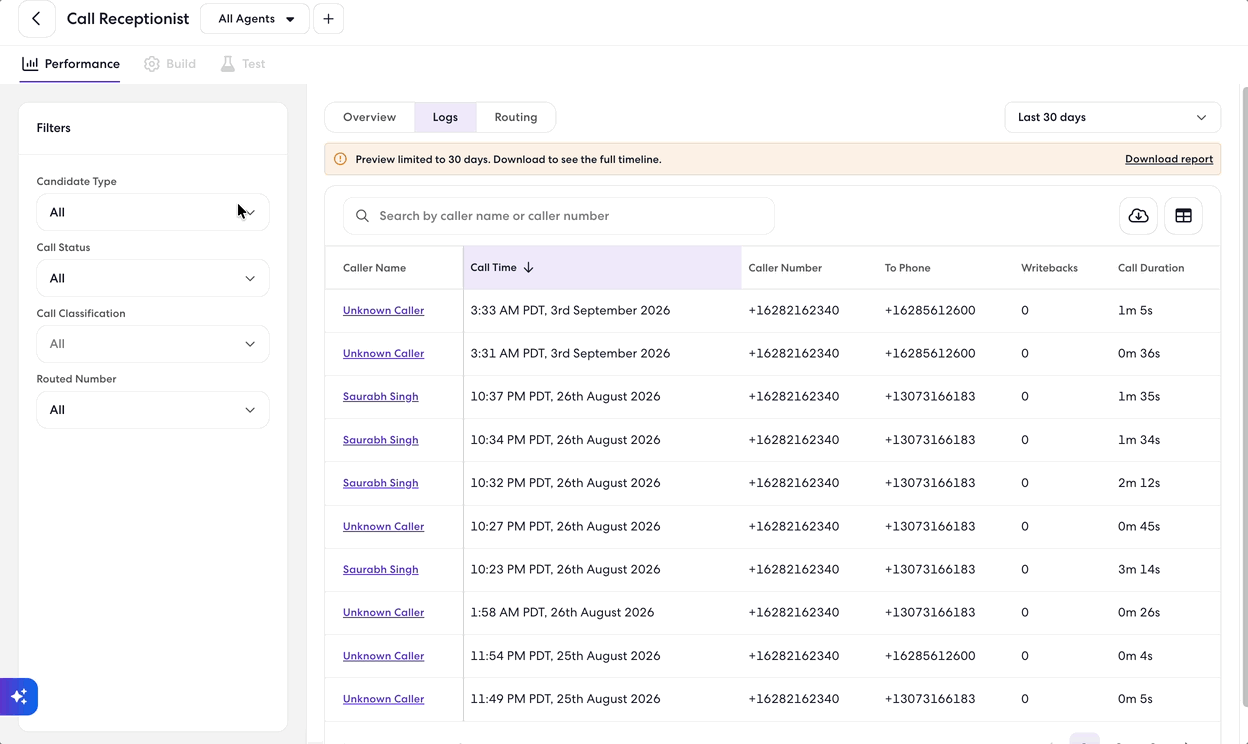Expand the Call Status dropdown
1248x744 pixels.
(153, 278)
